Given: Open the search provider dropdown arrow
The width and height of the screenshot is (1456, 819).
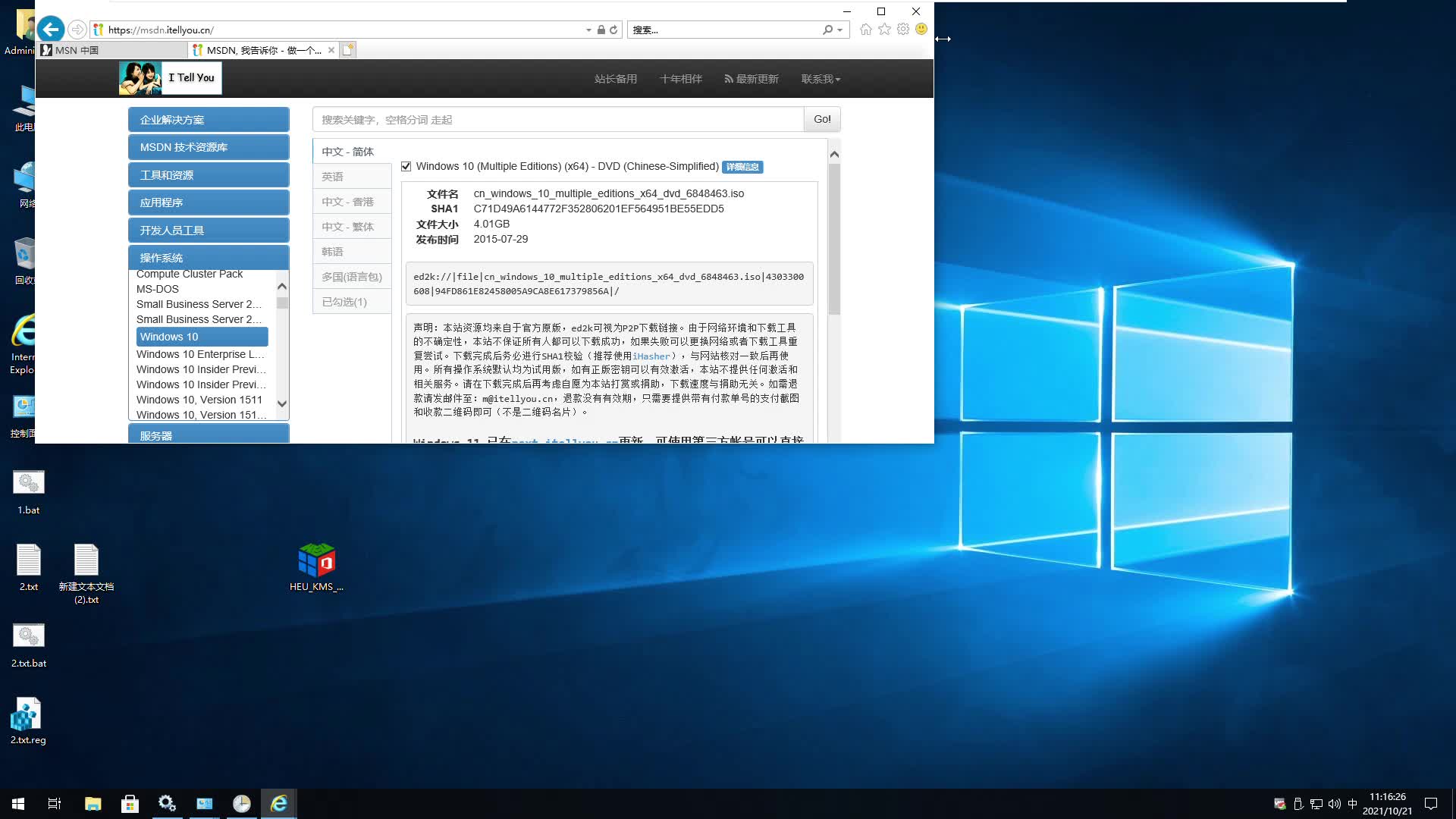Looking at the screenshot, I should pos(839,30).
